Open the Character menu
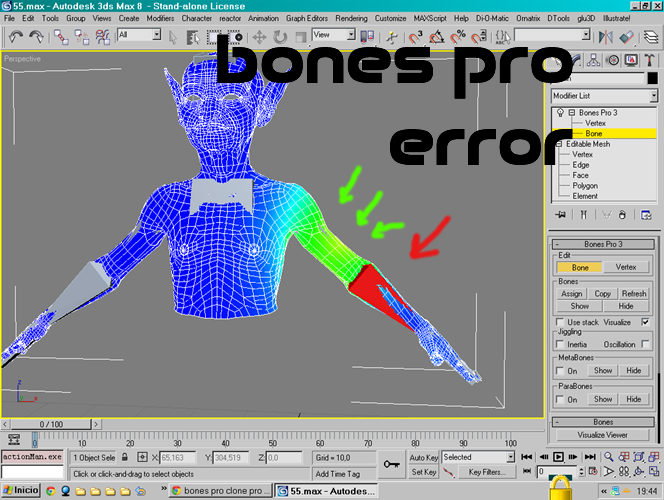The width and height of the screenshot is (664, 500). pos(196,18)
